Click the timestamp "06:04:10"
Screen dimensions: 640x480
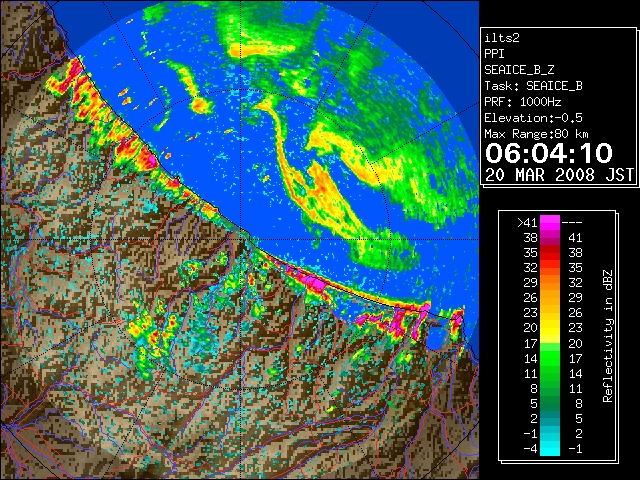[x=549, y=153]
